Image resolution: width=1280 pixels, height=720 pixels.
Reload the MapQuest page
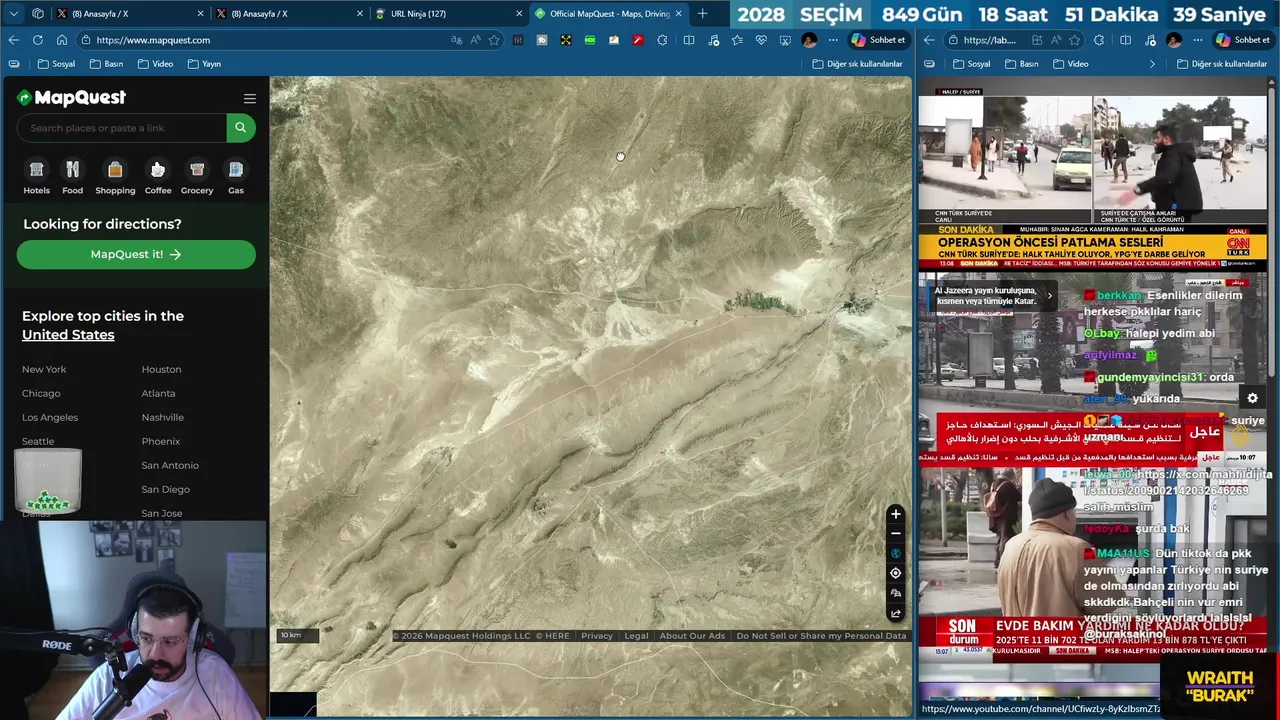[37, 40]
